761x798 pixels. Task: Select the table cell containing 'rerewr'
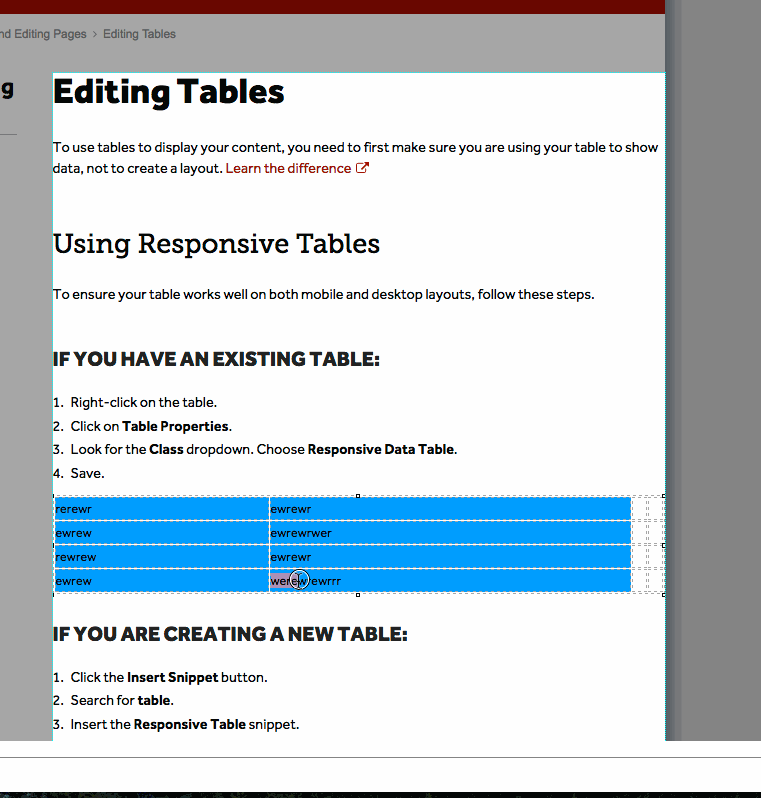[162, 509]
